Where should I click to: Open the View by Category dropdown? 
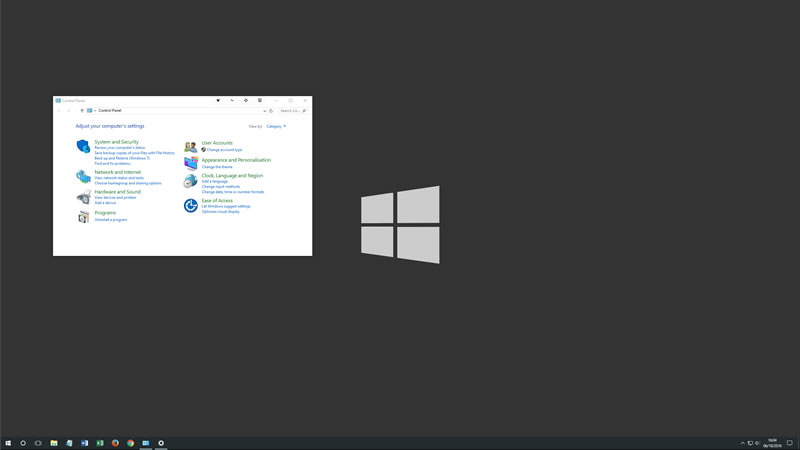[x=276, y=126]
